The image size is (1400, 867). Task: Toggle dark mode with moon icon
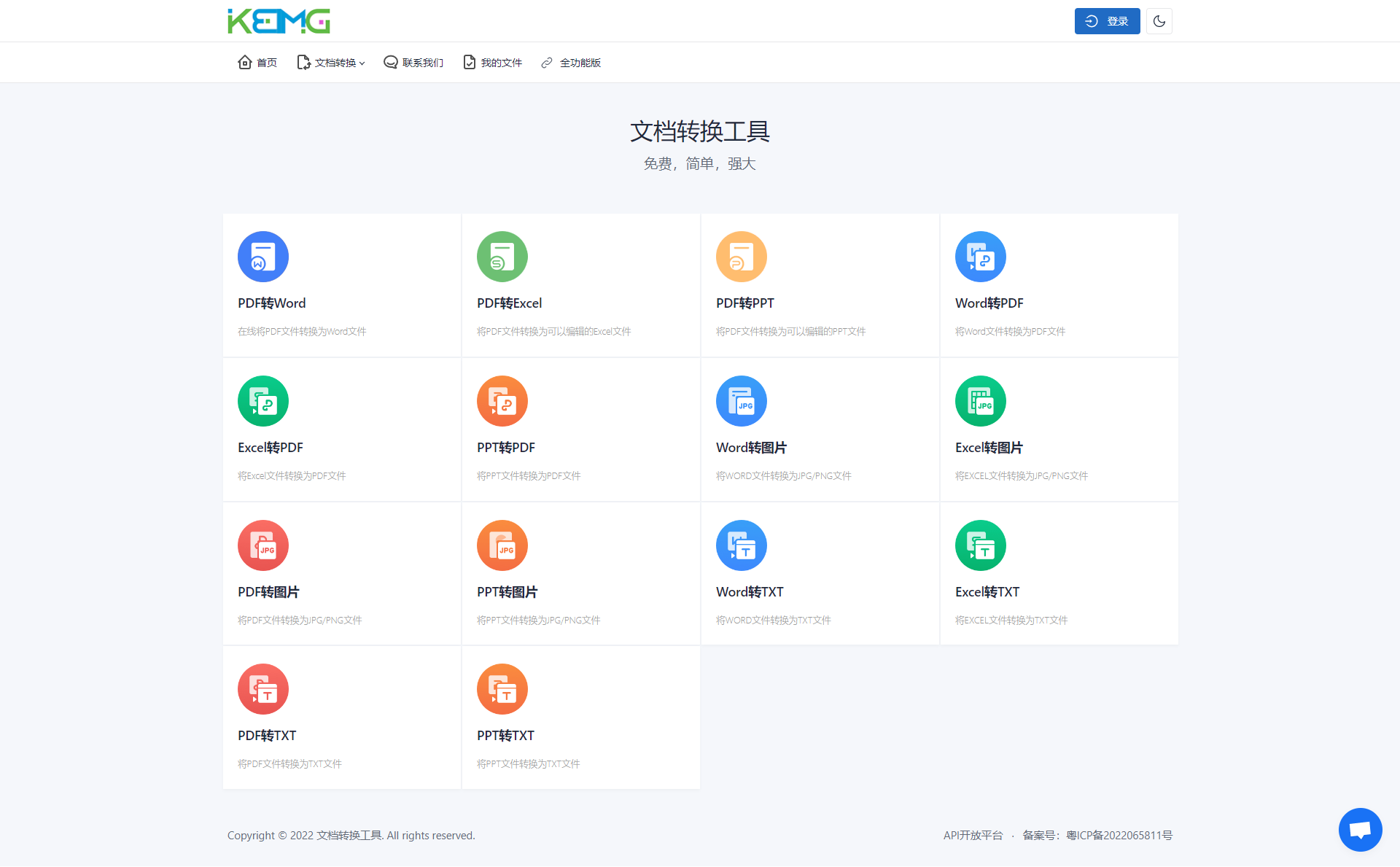pyautogui.click(x=1159, y=21)
